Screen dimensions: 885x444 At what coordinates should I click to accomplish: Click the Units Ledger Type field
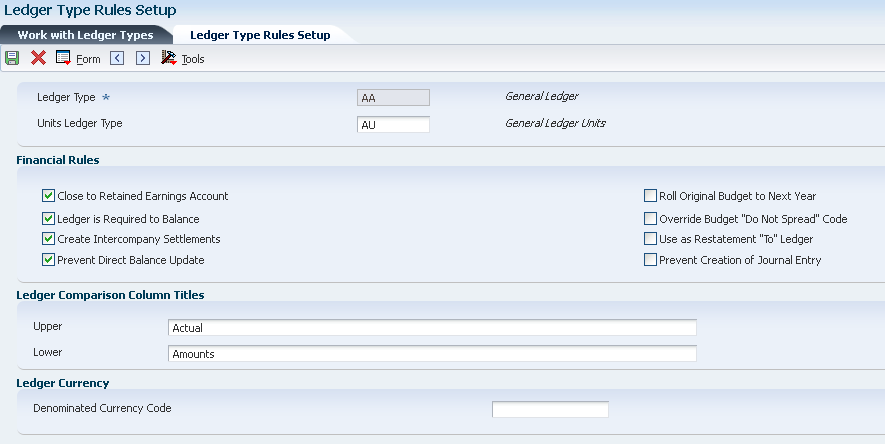point(393,125)
